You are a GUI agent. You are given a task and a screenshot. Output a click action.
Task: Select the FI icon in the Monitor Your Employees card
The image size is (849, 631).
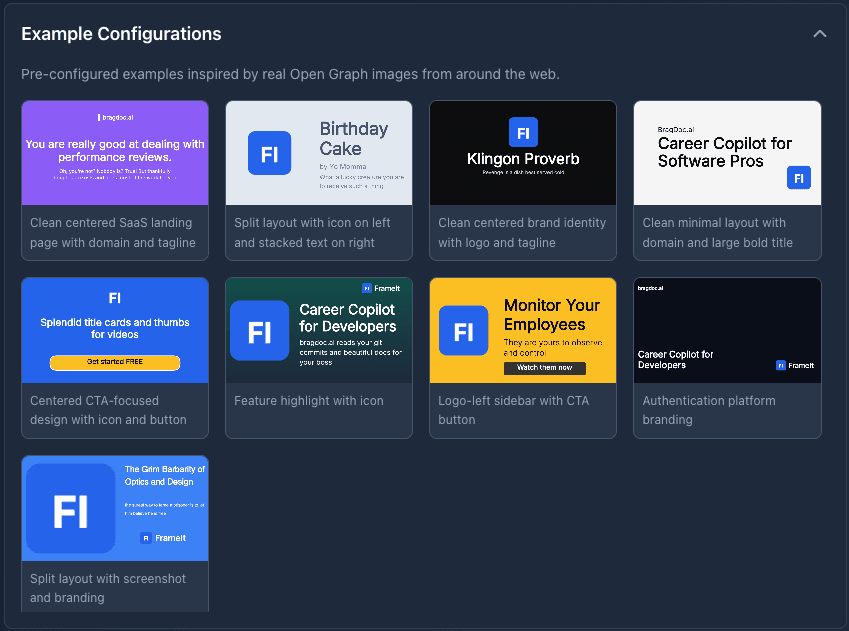463,330
